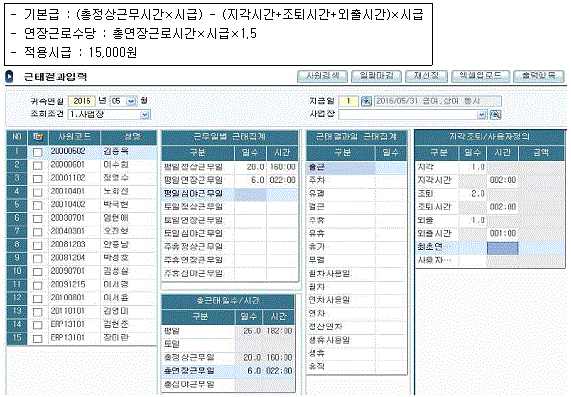Viewport: 571px width, 397px height.
Task: Tick the checkbox for employee 20030701
Action: 37,219
